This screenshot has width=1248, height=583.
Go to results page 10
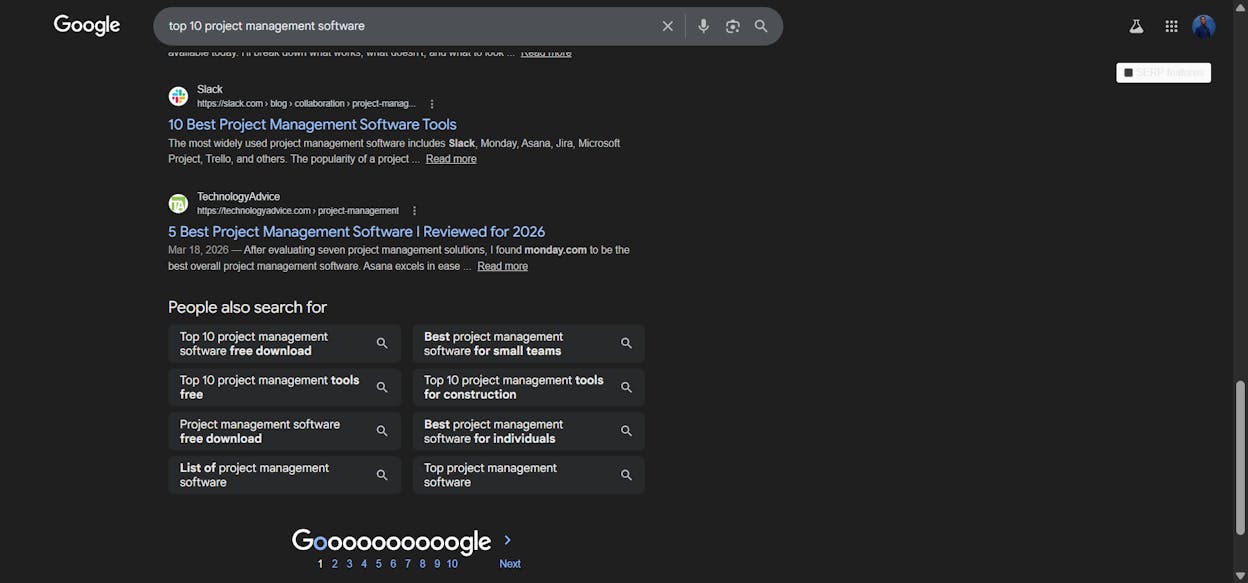click(452, 564)
